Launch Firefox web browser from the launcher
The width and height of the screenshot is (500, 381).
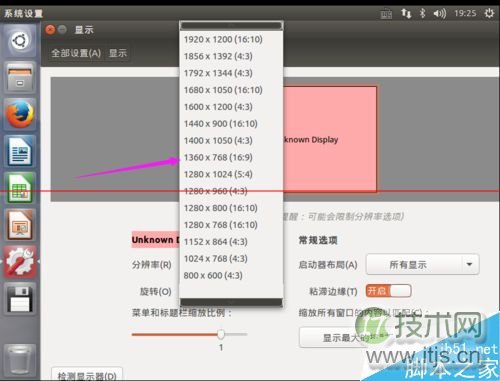(20, 114)
